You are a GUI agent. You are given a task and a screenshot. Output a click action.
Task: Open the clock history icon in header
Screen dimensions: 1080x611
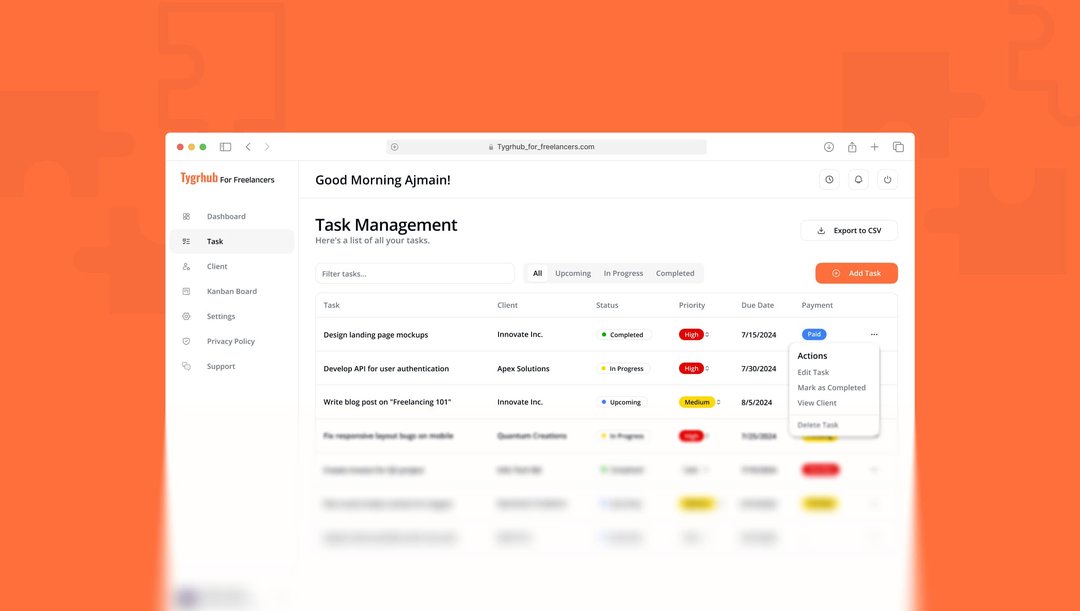829,180
